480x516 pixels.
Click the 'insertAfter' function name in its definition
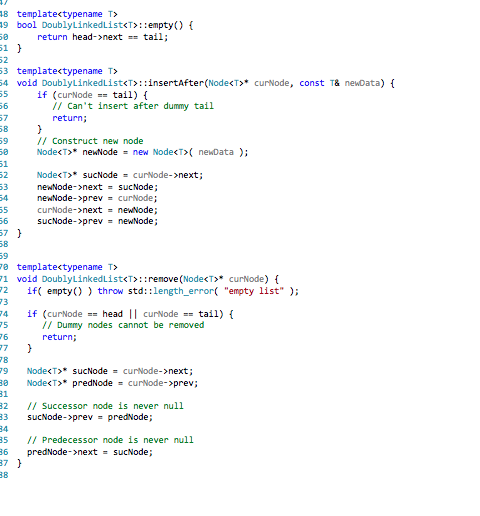coord(176,83)
